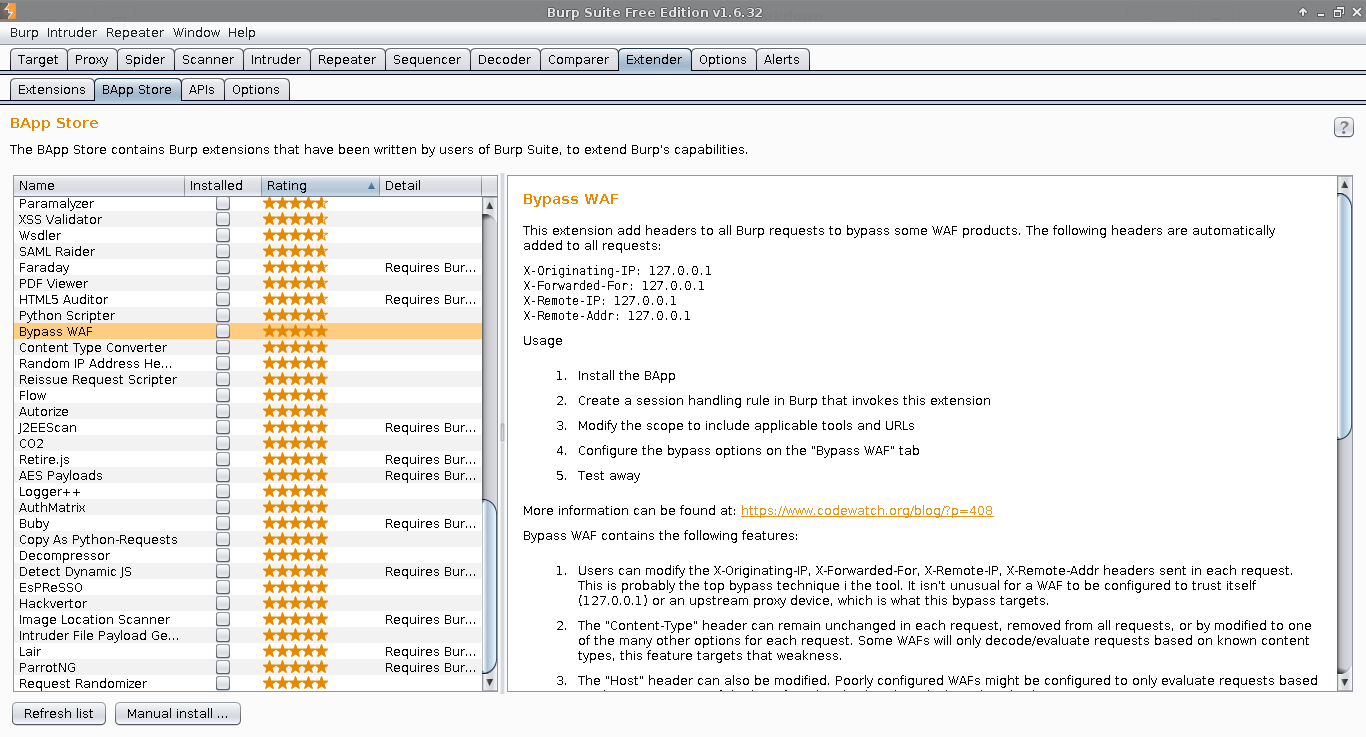Image resolution: width=1366 pixels, height=737 pixels.
Task: Select the HTML5 Auditor extension row
Action: pos(248,299)
